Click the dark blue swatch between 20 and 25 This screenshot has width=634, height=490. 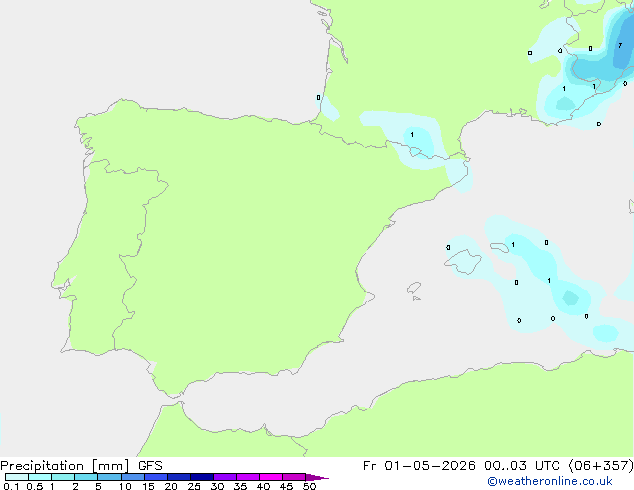tap(179, 477)
